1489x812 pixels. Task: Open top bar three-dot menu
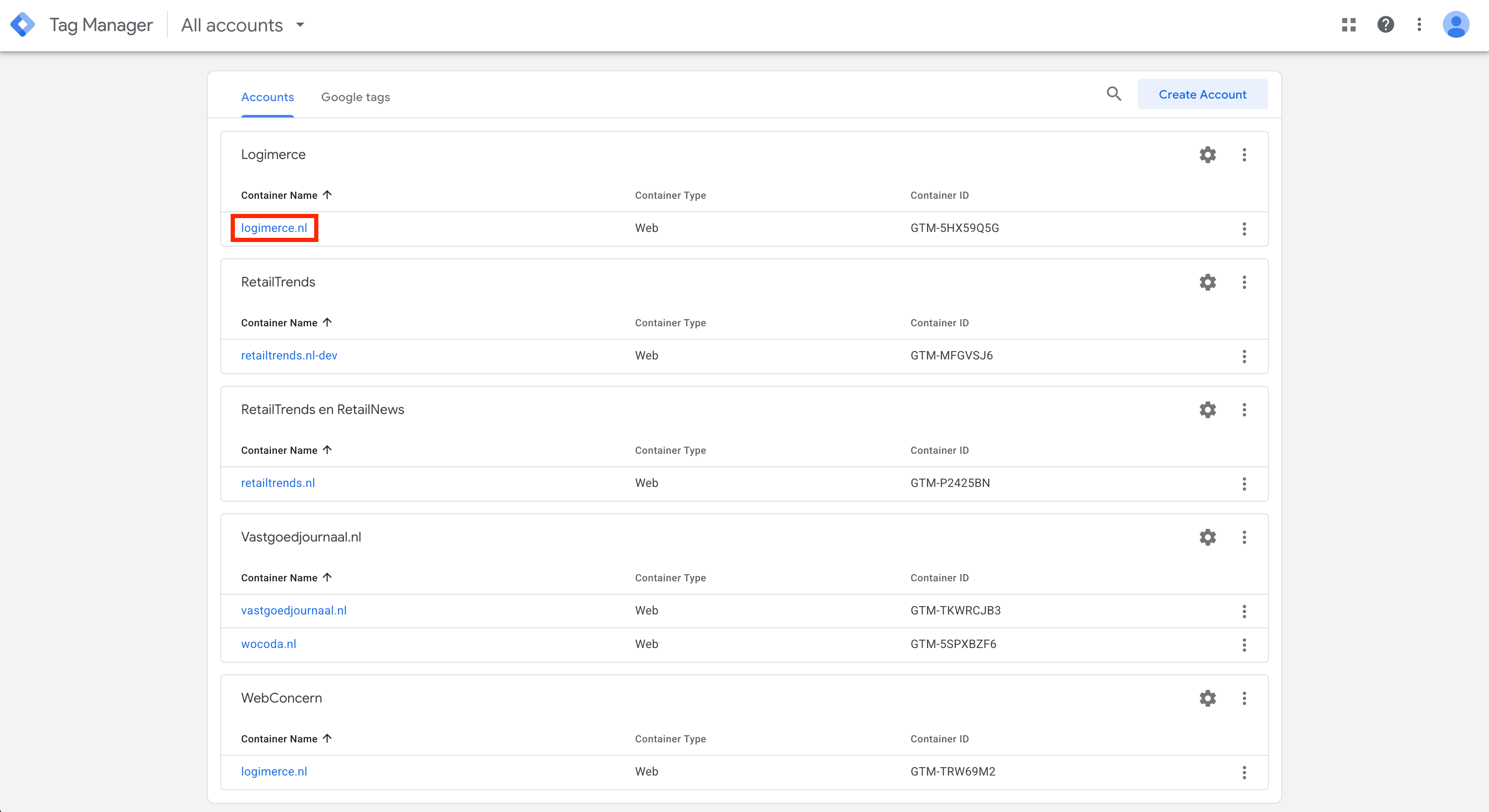click(1419, 24)
